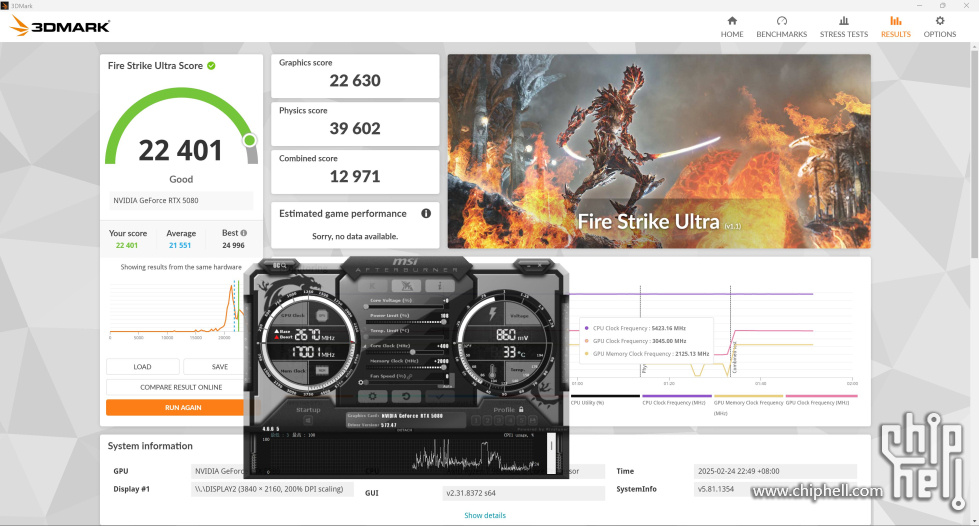Click the Average score 21 551
979x526 pixels.
coord(180,246)
